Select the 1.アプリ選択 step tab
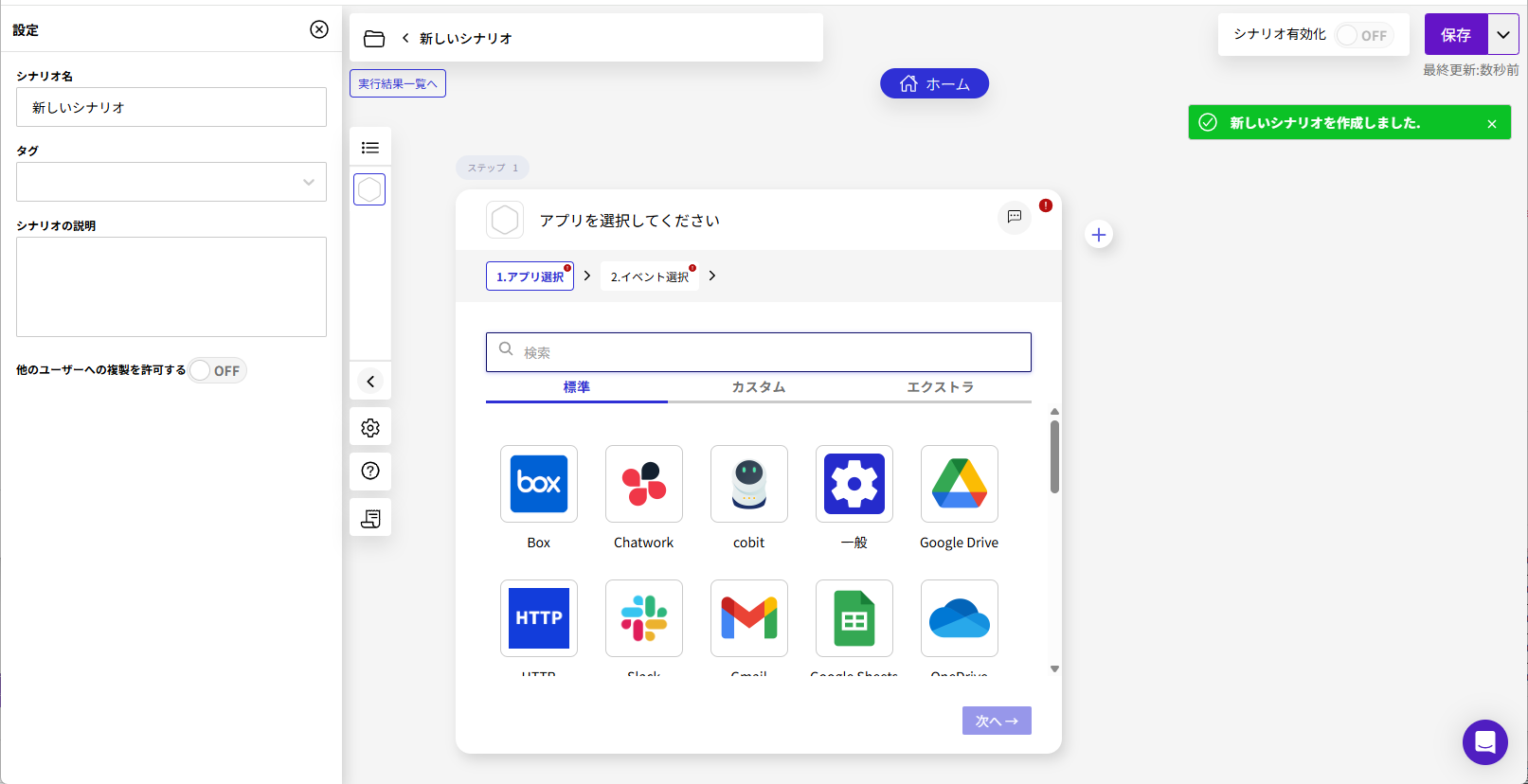 click(x=530, y=276)
